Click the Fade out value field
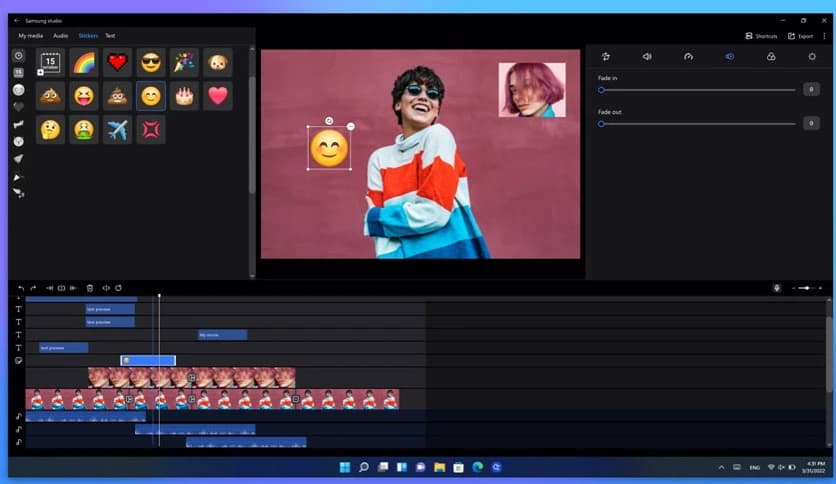The width and height of the screenshot is (836, 484). click(811, 123)
